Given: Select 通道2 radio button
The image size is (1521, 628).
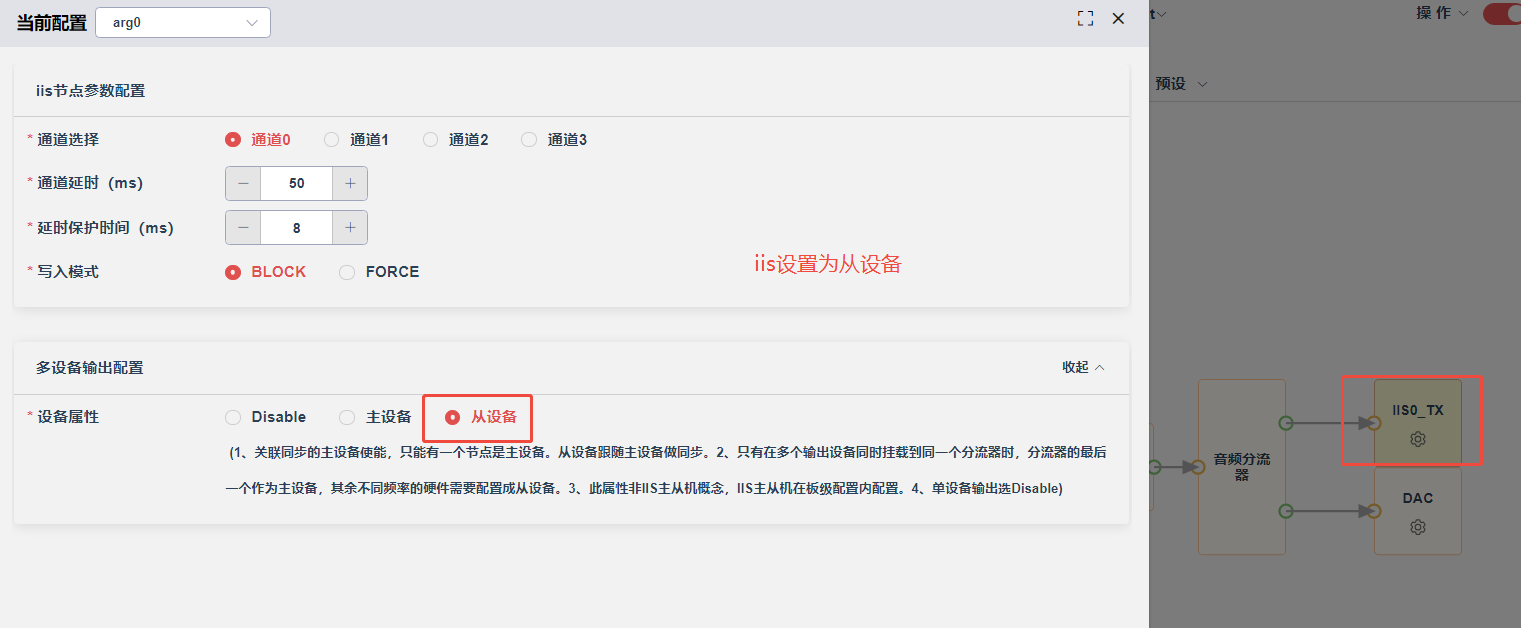Looking at the screenshot, I should coord(430,140).
